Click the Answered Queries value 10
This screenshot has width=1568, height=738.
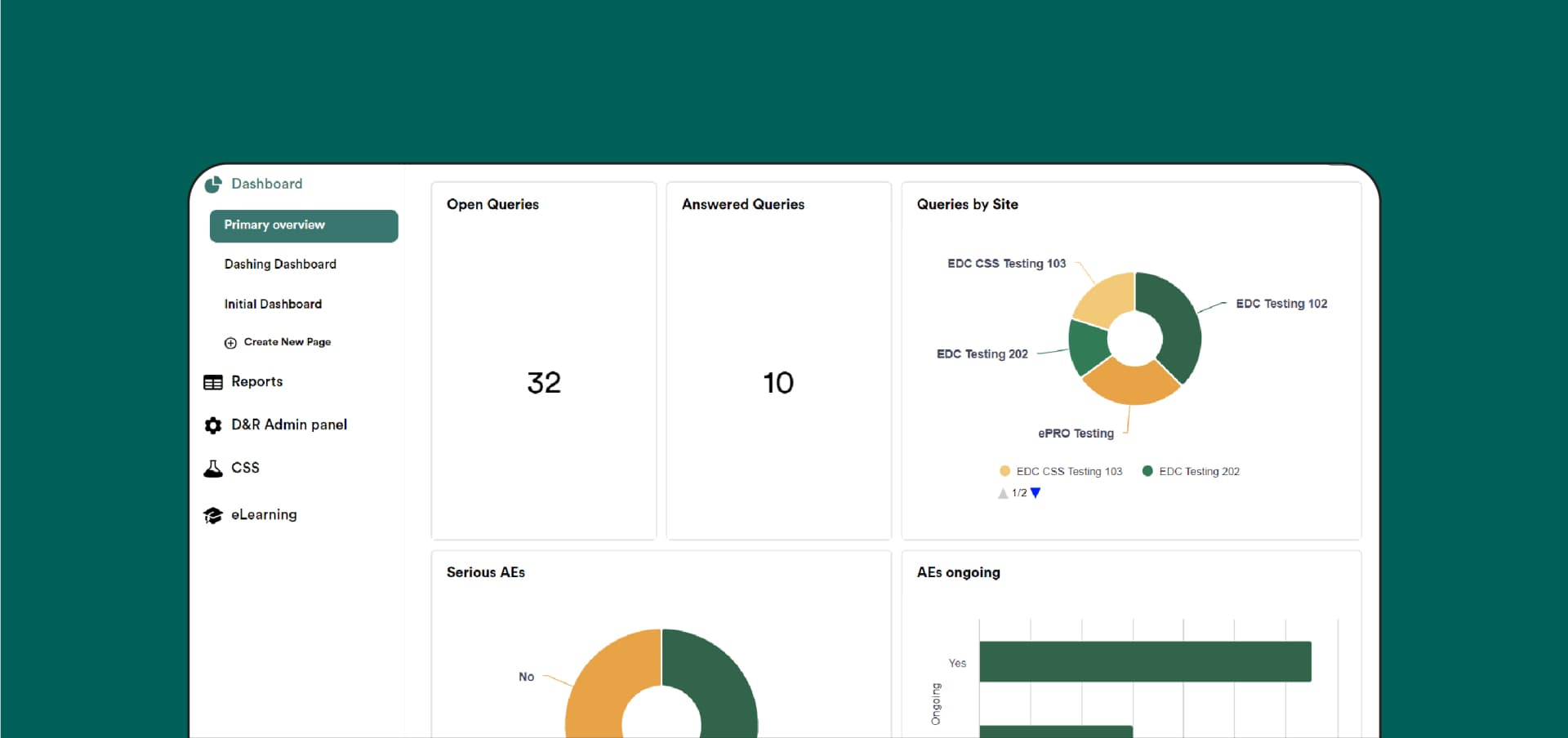[778, 383]
